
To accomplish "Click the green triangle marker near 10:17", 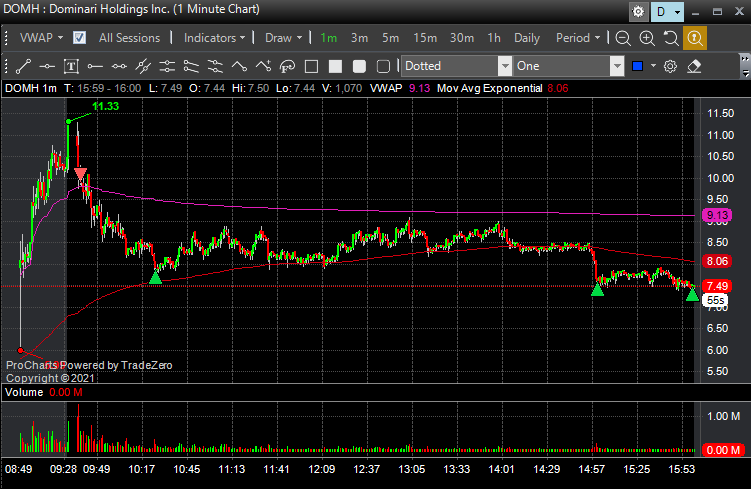I will [155, 278].
